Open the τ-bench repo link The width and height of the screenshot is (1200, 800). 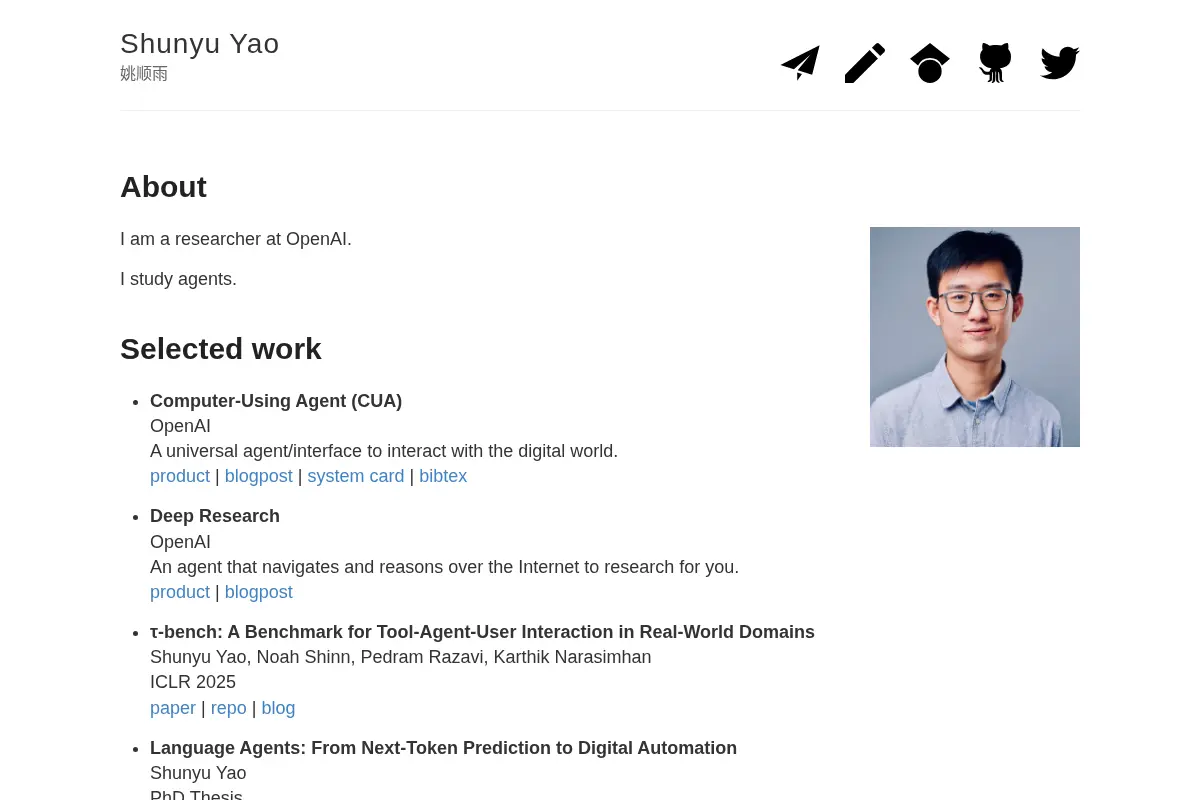[x=229, y=708]
